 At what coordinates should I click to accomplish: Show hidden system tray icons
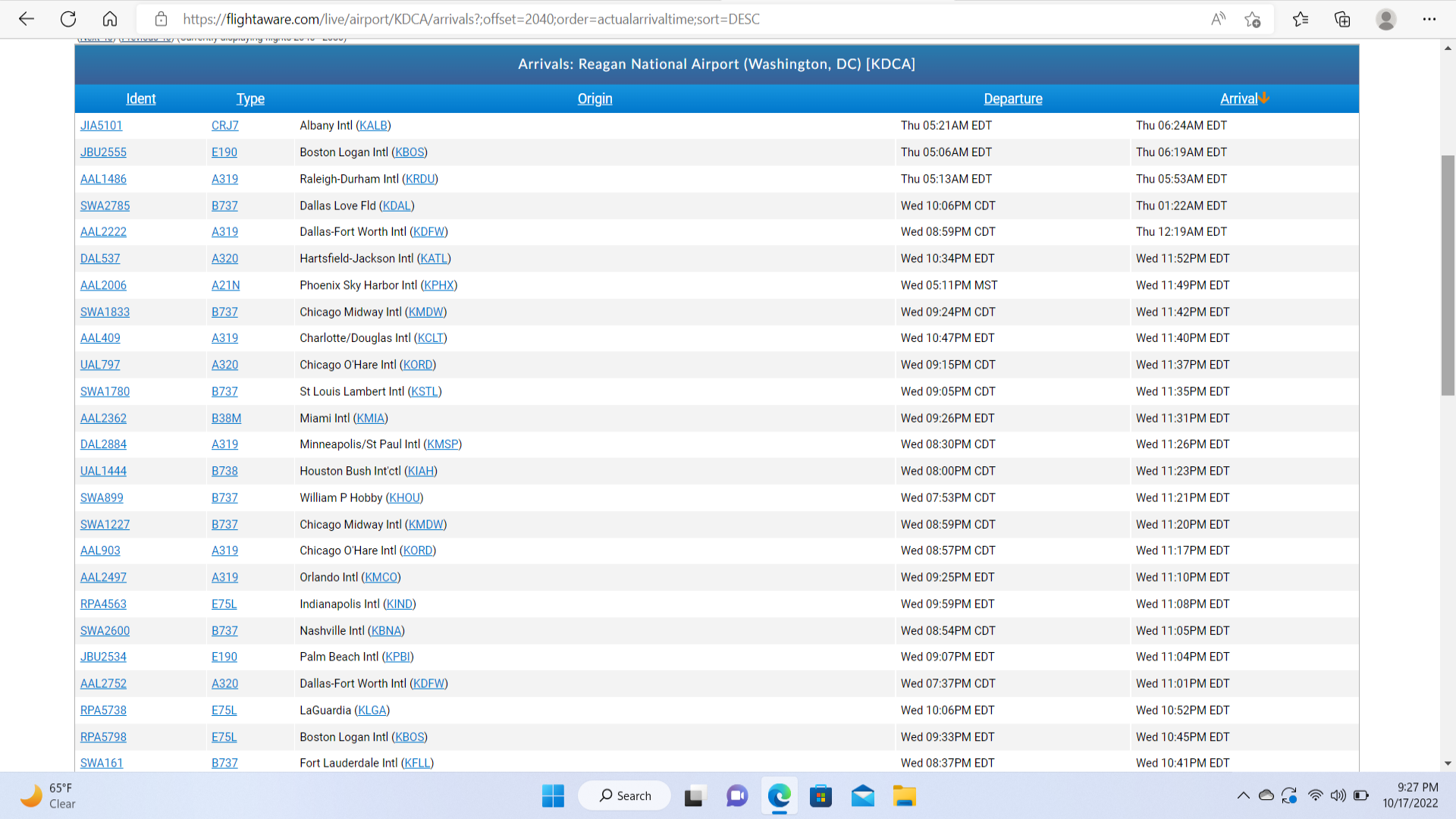point(1243,795)
